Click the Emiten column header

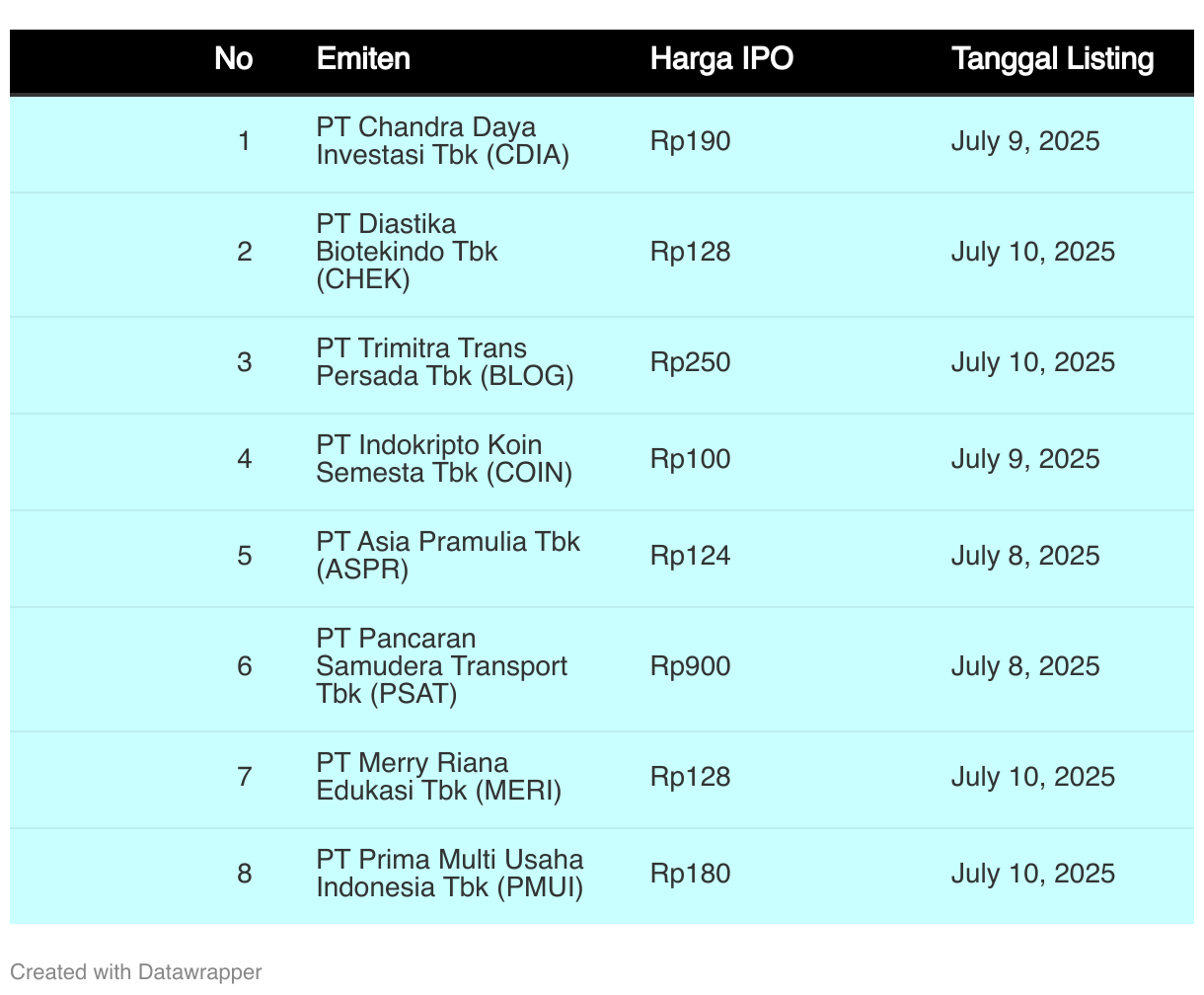click(363, 59)
